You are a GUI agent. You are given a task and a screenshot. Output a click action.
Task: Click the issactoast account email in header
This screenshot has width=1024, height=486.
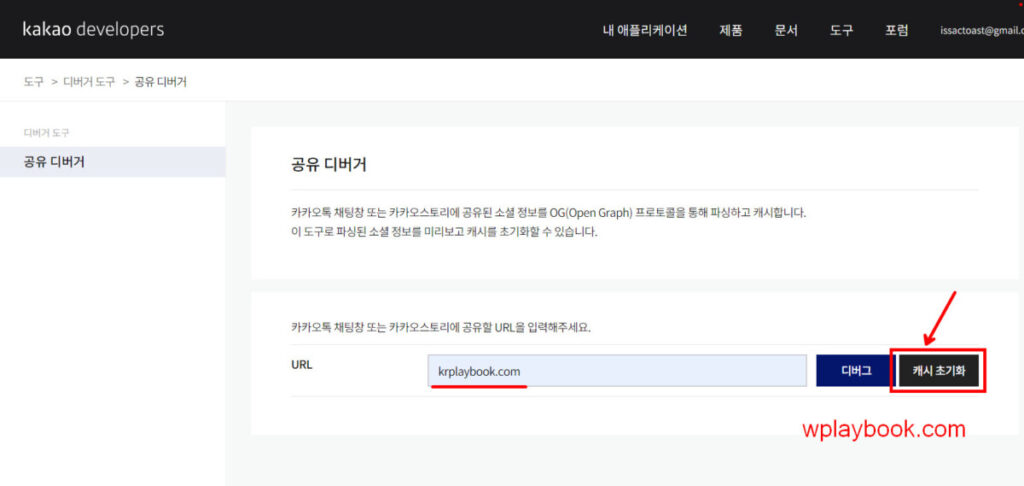point(981,30)
